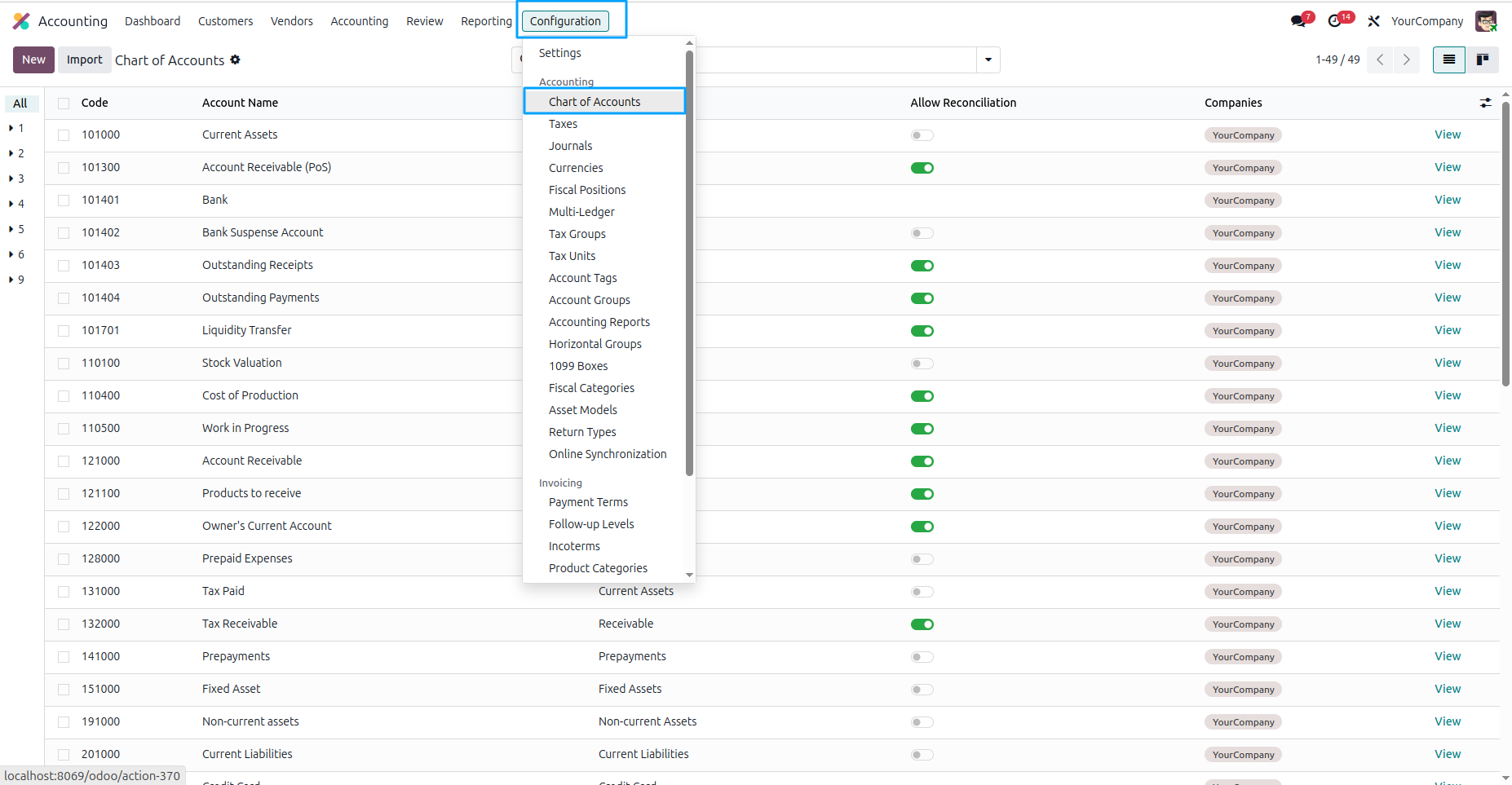Click the debug tools wrench icon
Viewport: 1512px width, 785px height.
1374,21
